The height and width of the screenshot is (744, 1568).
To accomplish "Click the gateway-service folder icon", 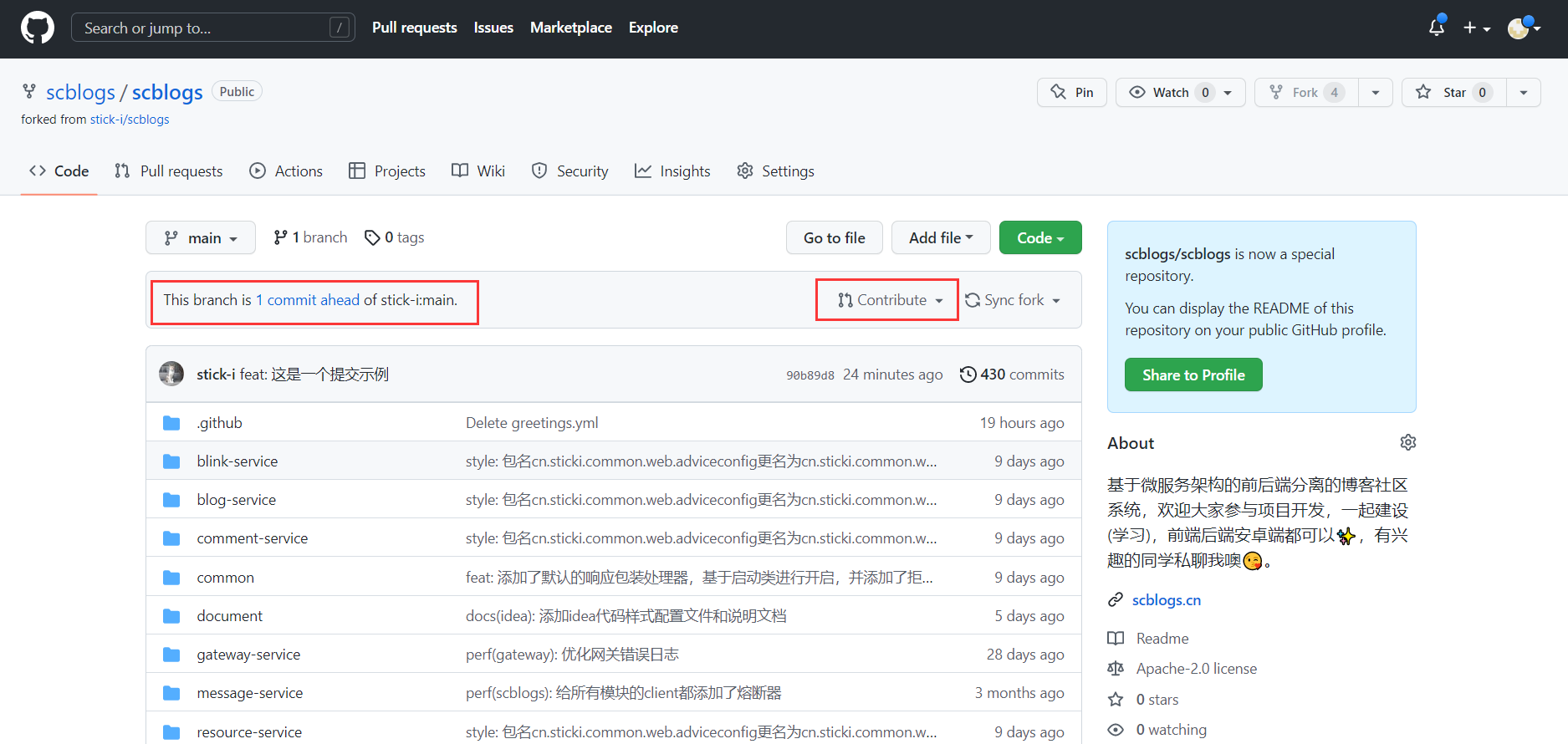I will pyautogui.click(x=171, y=655).
